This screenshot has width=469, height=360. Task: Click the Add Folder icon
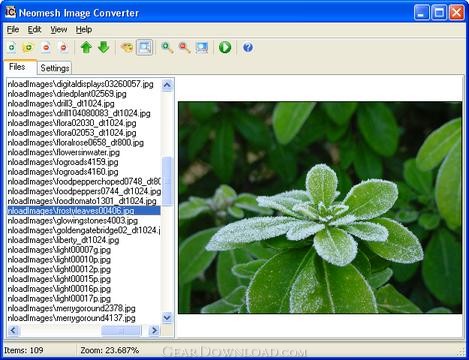[28, 48]
